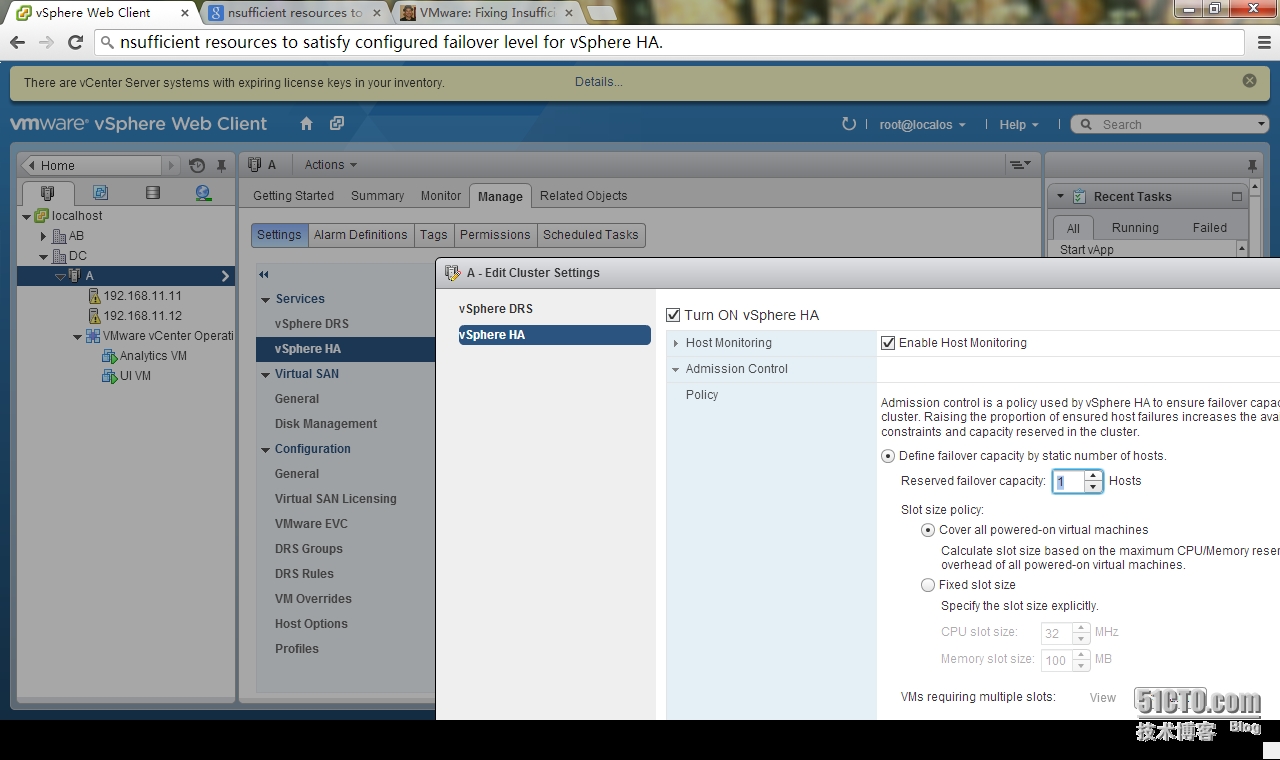Collapse the Virtual SAN settings group

click(x=266, y=374)
